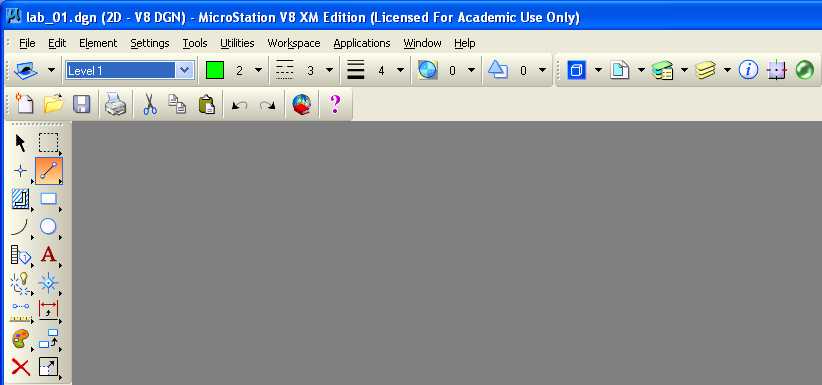Select the Dimension Element tool

tap(49, 311)
